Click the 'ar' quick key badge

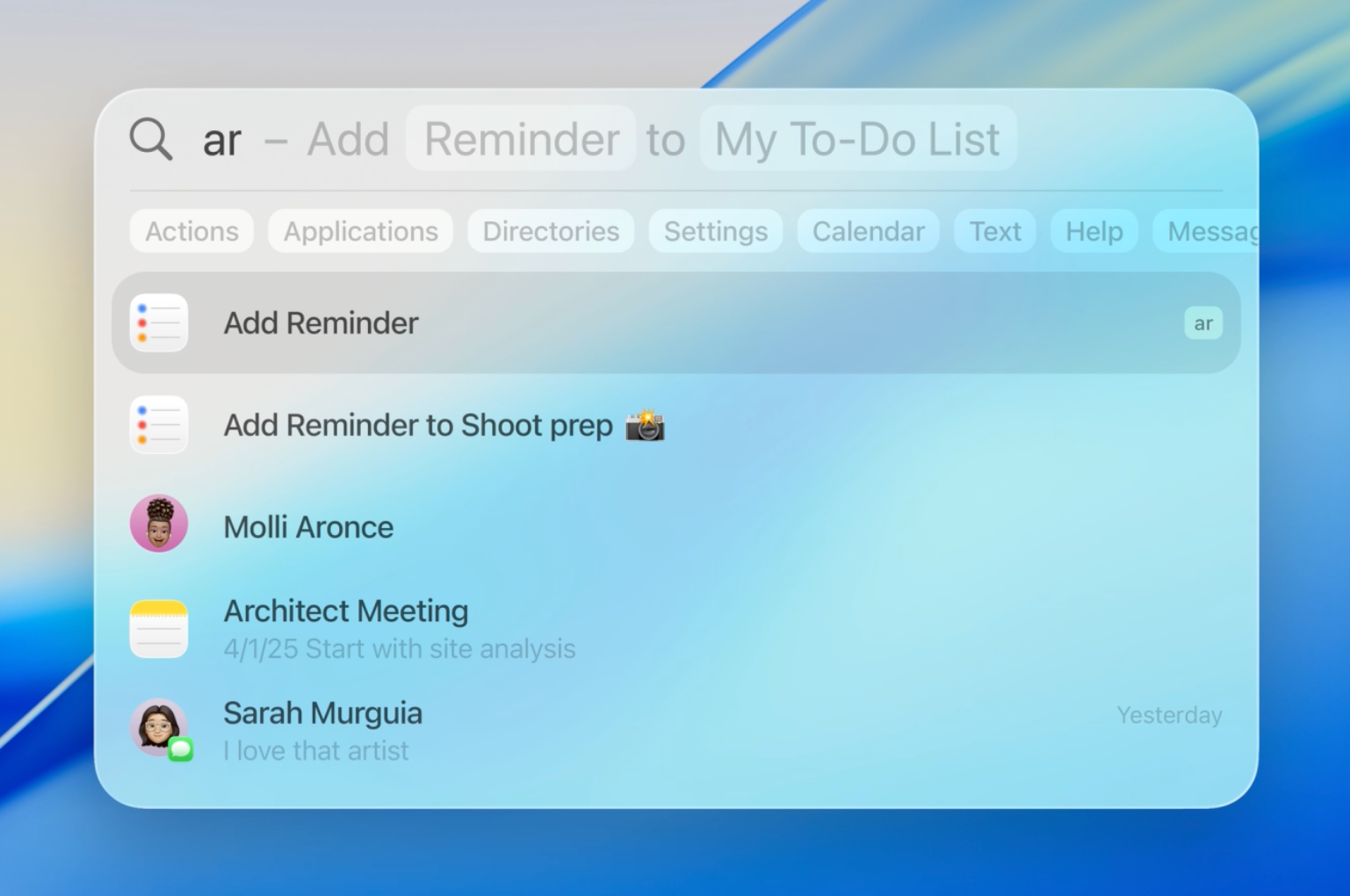click(x=1203, y=323)
